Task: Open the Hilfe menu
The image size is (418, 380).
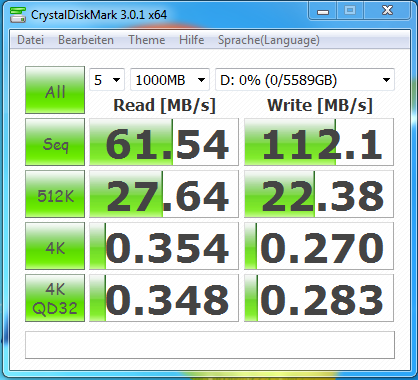Action: [x=191, y=40]
